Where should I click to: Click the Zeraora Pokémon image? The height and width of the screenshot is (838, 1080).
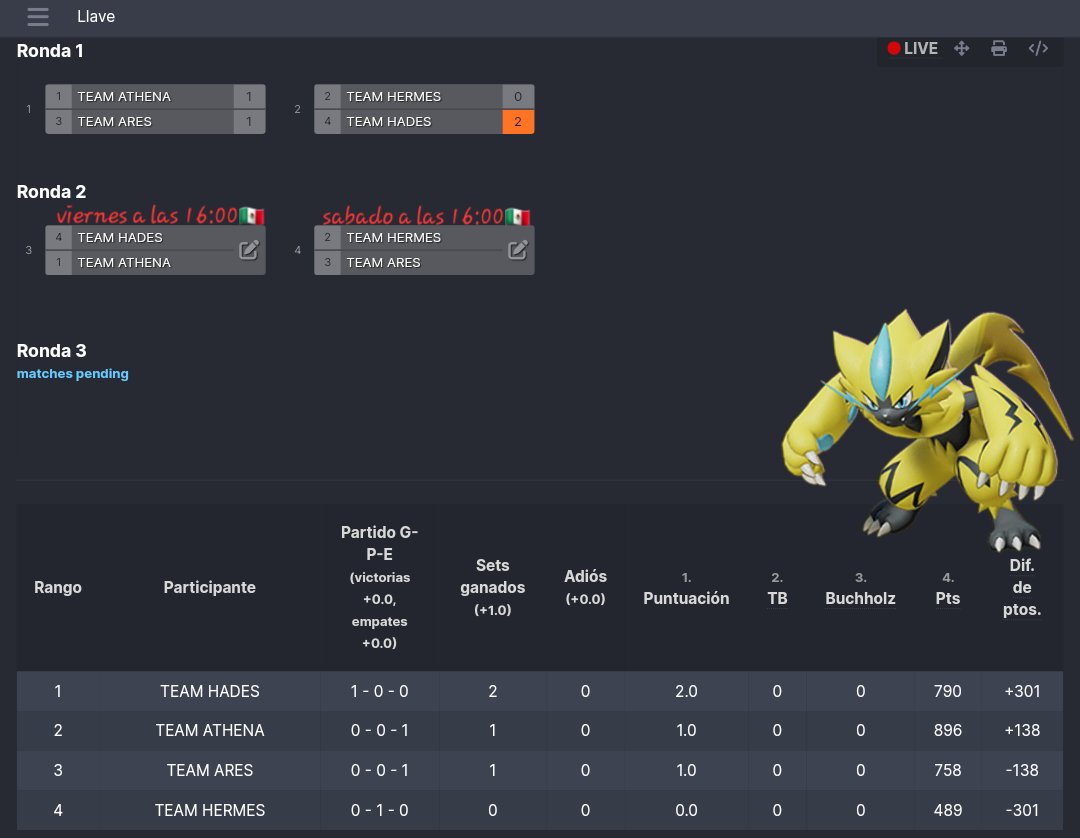926,430
